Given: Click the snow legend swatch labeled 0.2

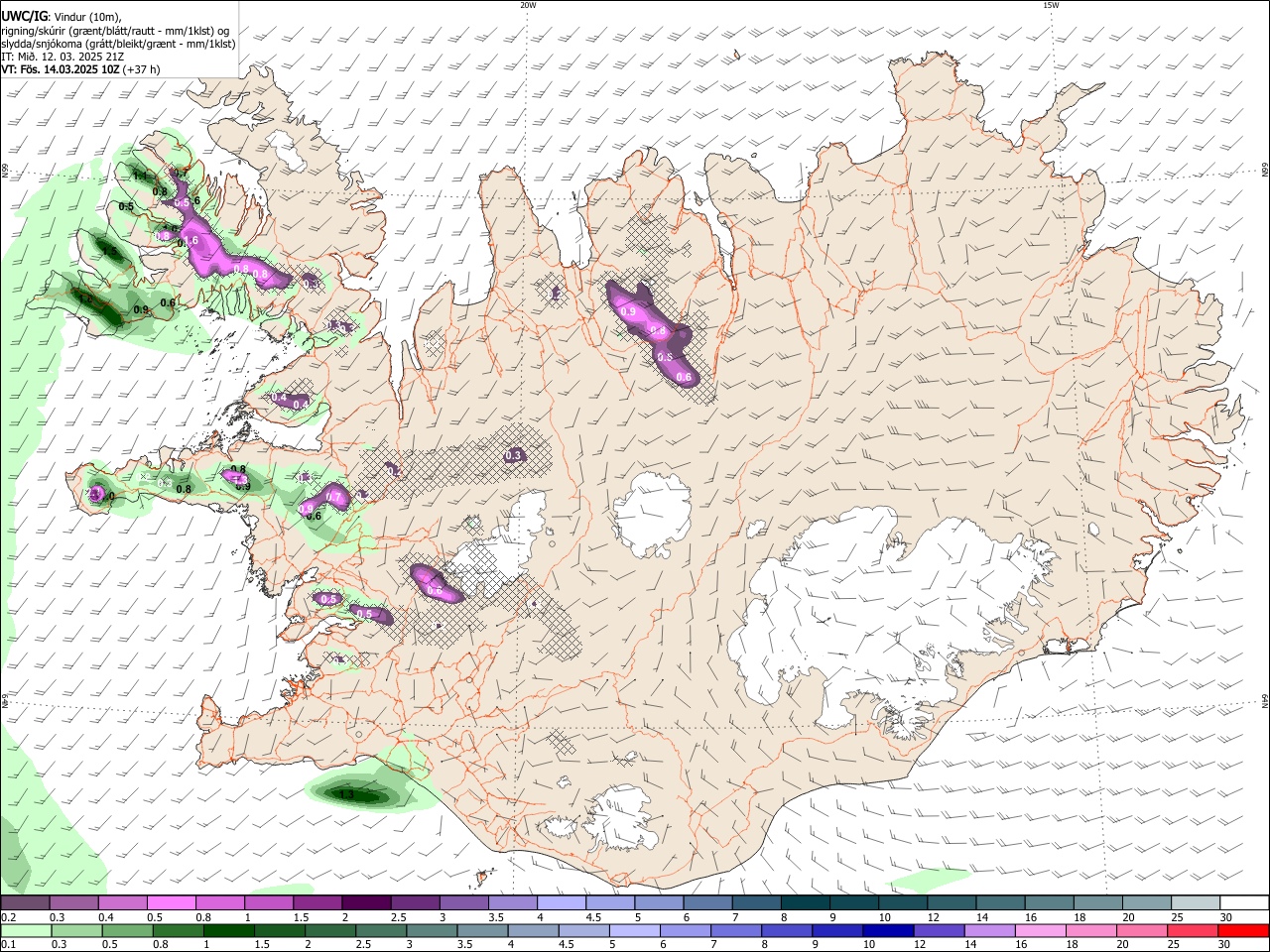Looking at the screenshot, I should (25, 902).
